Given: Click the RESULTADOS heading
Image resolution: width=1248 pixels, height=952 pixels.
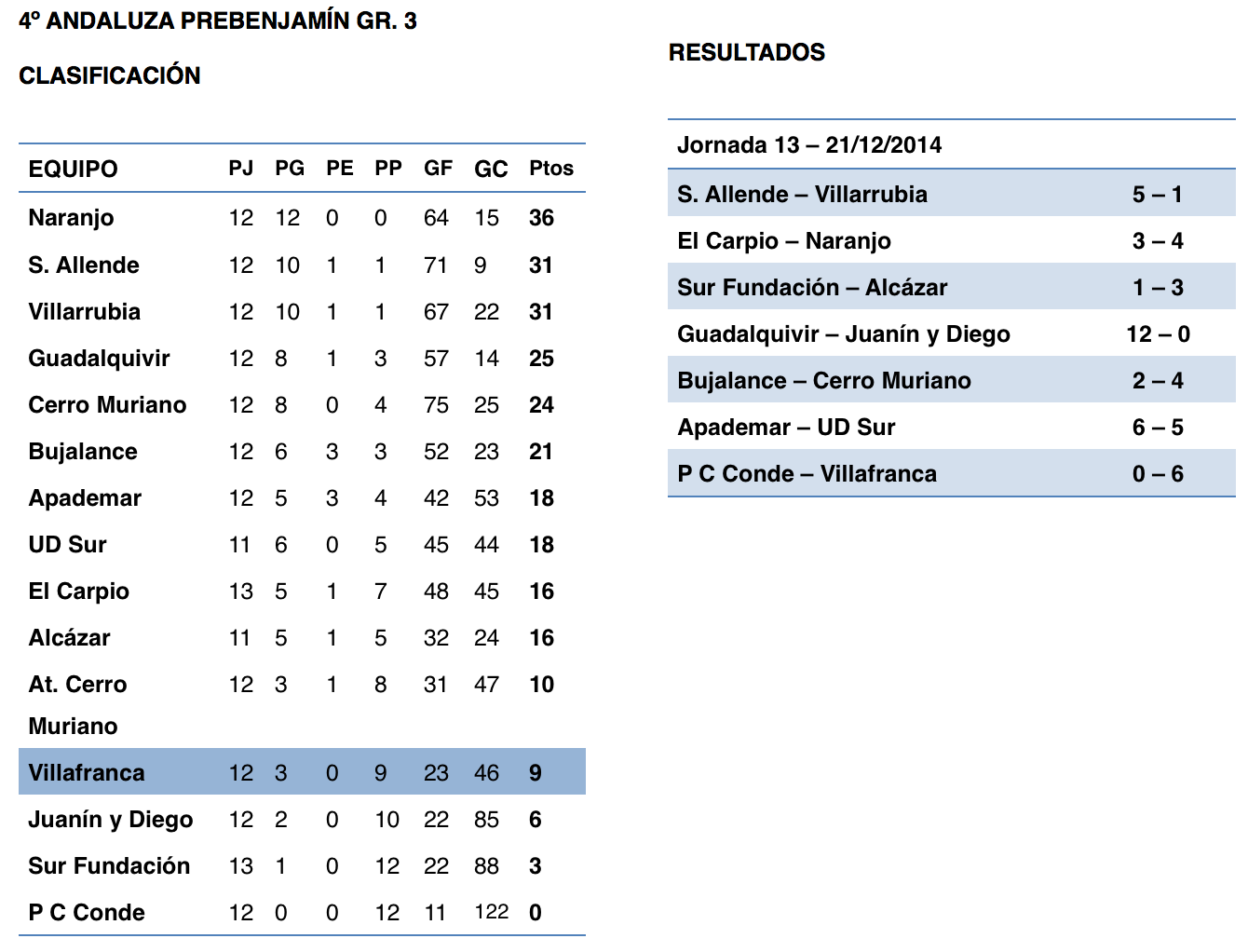Looking at the screenshot, I should click(747, 52).
